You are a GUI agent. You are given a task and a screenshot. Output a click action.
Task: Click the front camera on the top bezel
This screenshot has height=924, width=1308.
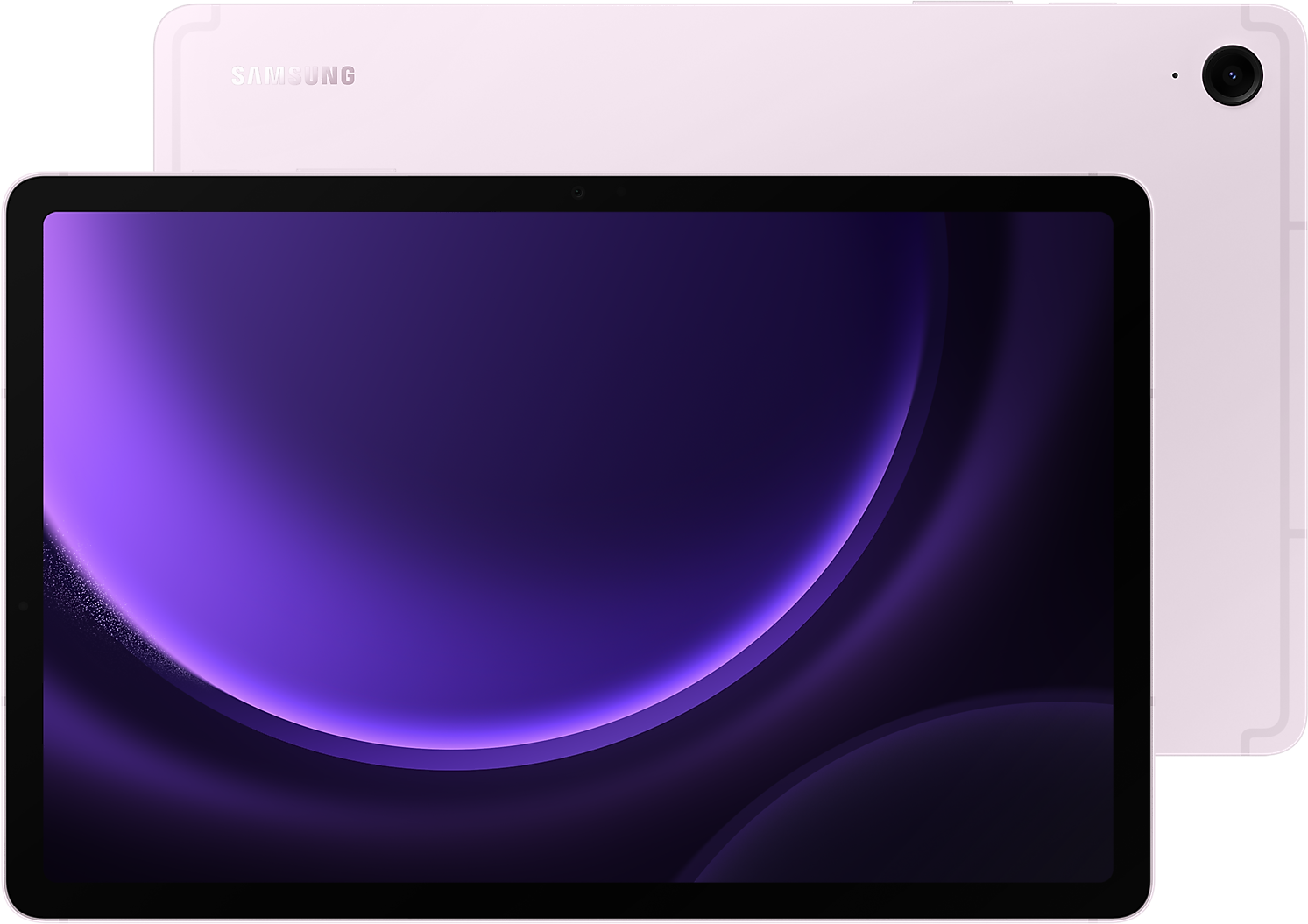pos(577,193)
